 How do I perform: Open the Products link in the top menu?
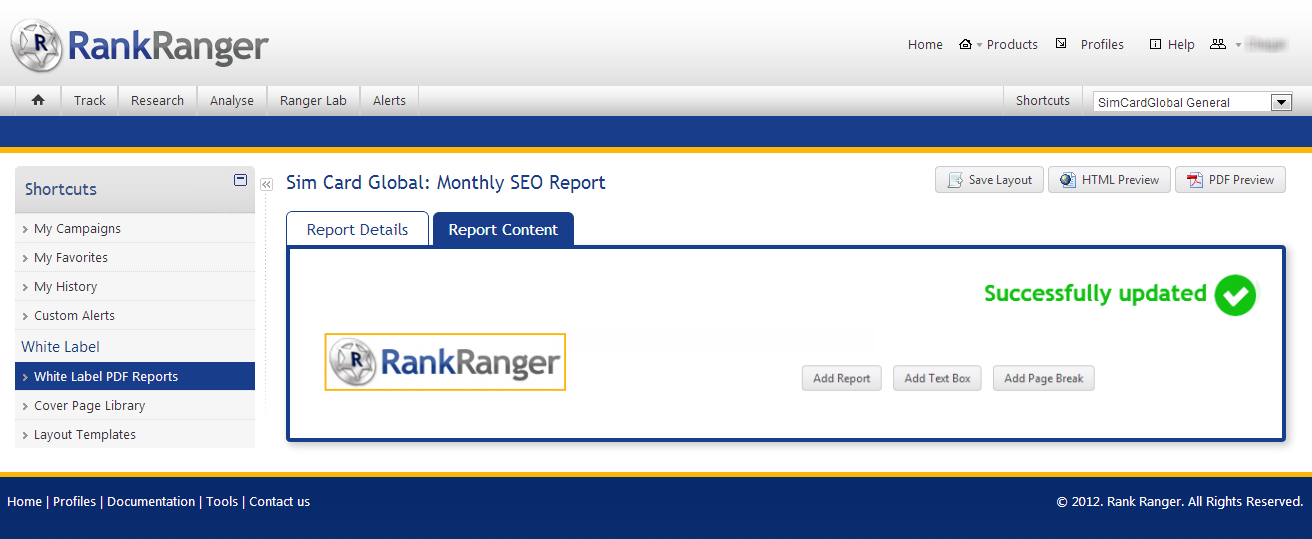1012,44
